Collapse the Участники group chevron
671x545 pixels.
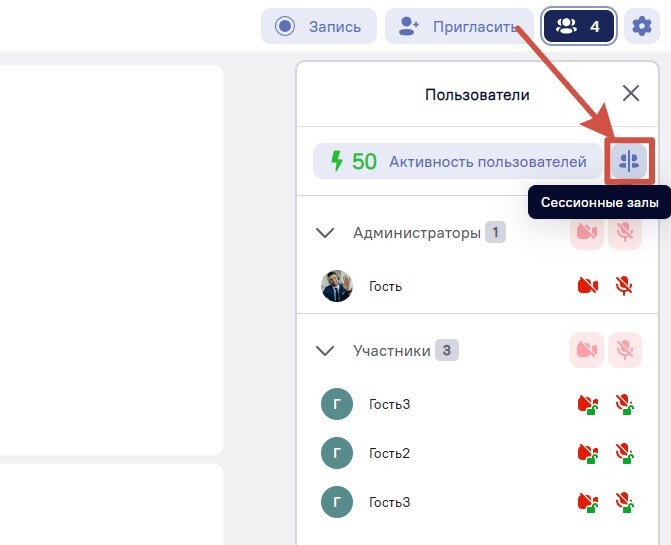(325, 351)
